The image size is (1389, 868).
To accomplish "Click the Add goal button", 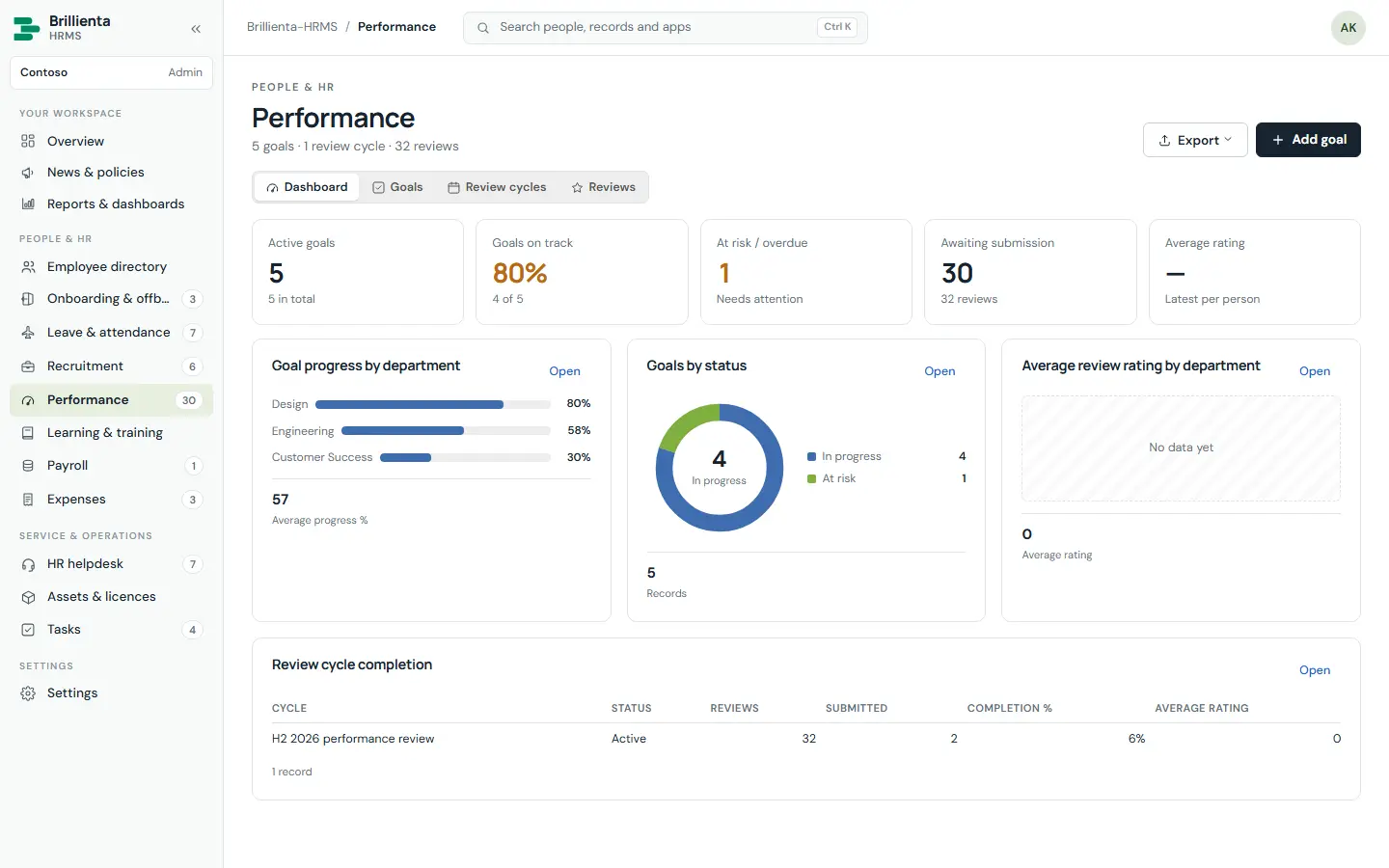I will [x=1308, y=140].
